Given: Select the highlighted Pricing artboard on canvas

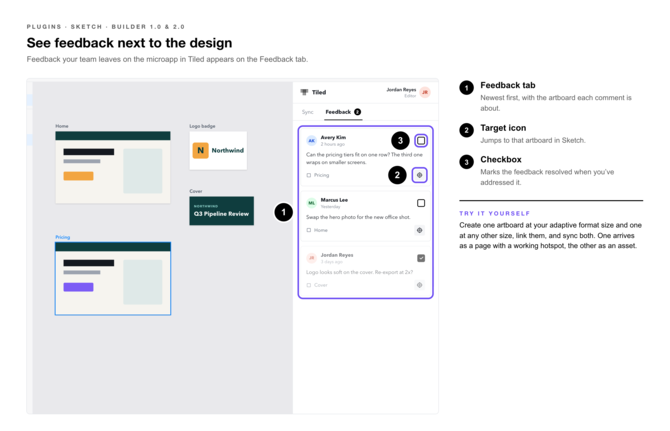Looking at the screenshot, I should click(x=113, y=279).
